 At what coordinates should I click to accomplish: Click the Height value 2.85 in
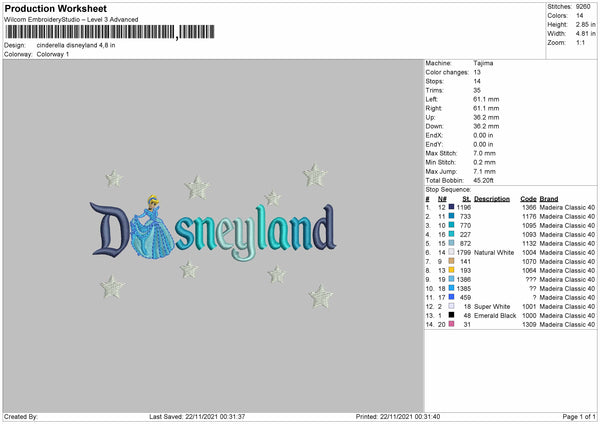click(x=585, y=24)
